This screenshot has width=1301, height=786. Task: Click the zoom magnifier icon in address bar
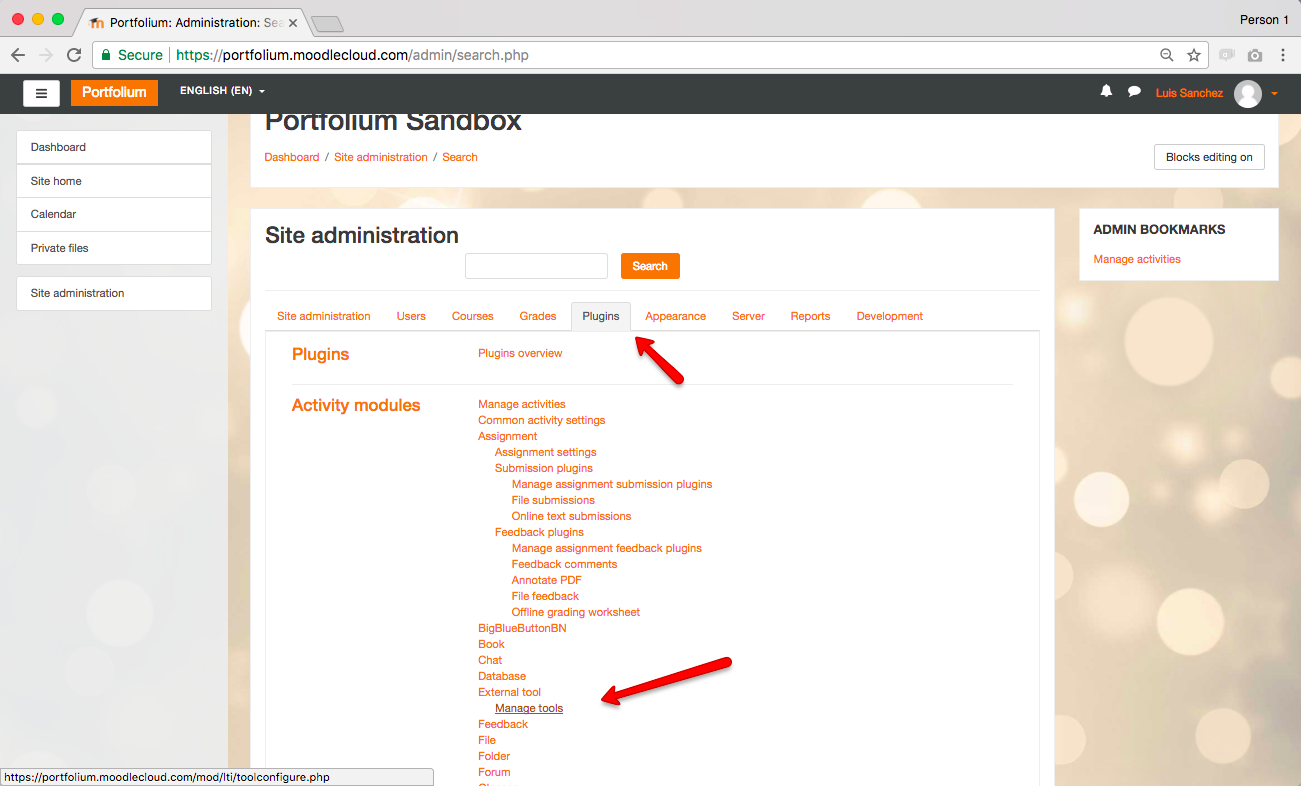(1166, 55)
